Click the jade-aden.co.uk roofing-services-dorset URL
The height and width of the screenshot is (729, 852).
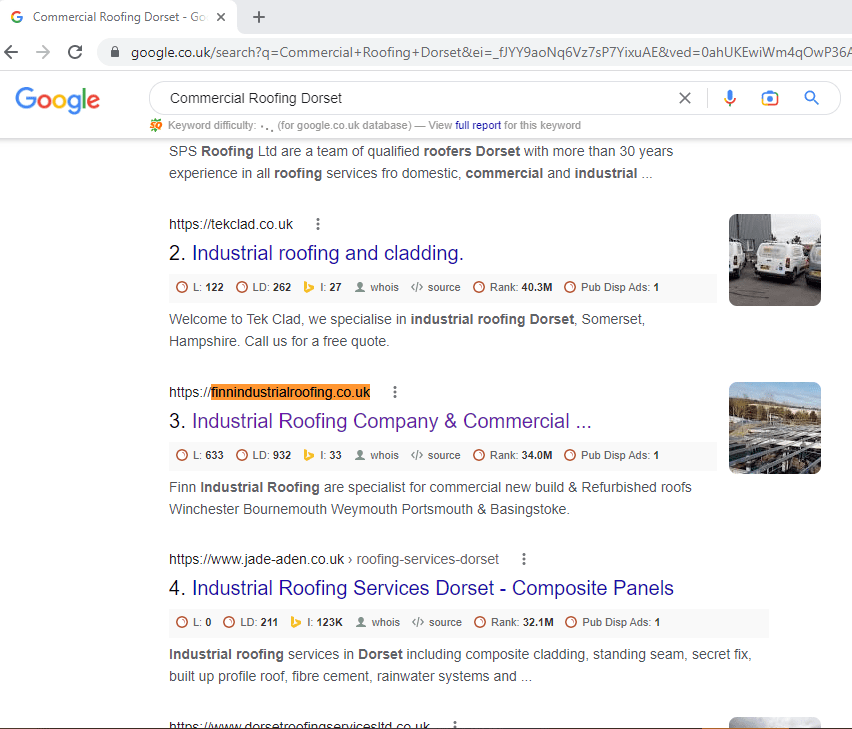click(x=334, y=560)
